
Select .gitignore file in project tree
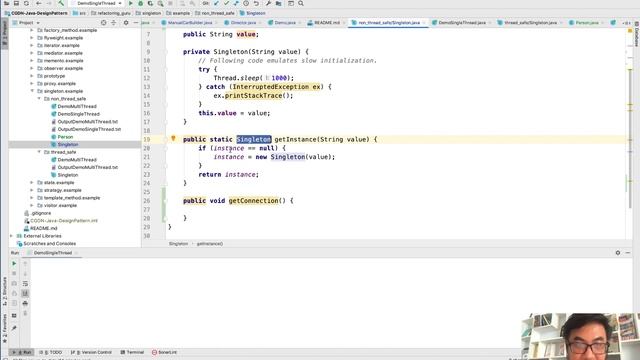tap(41, 213)
